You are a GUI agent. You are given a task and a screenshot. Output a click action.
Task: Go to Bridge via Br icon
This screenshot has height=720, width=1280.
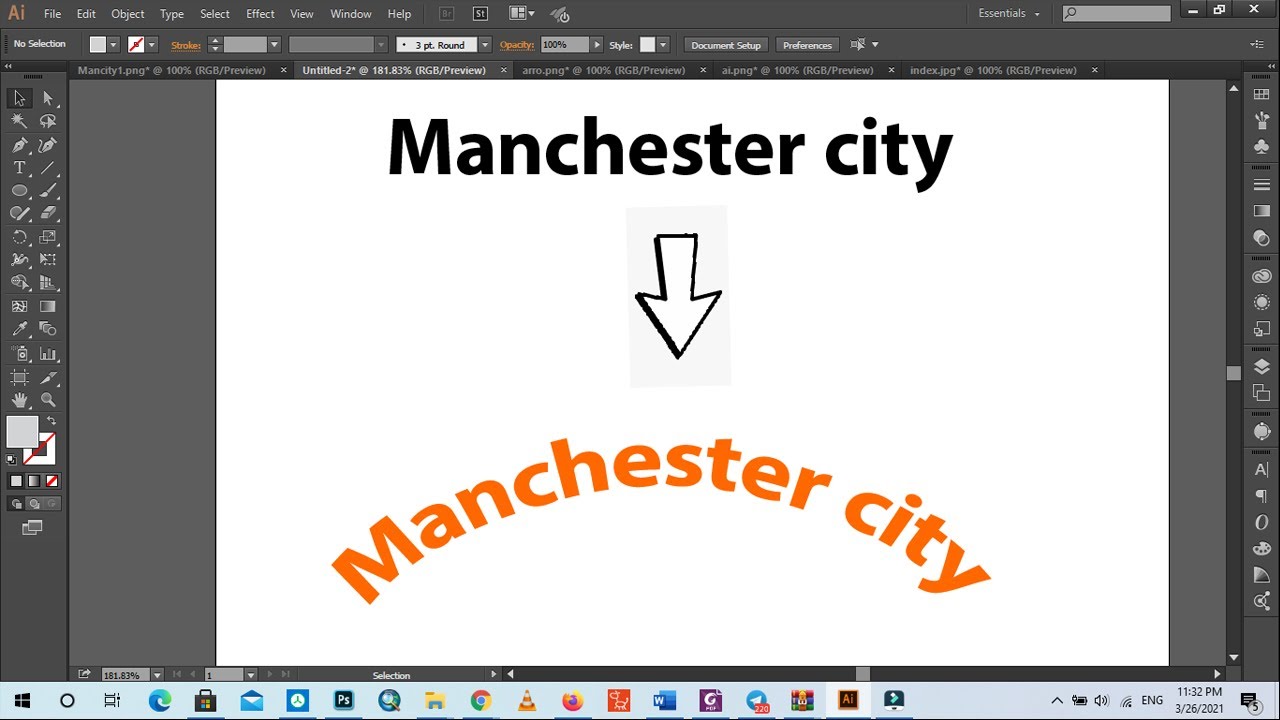[x=446, y=14]
